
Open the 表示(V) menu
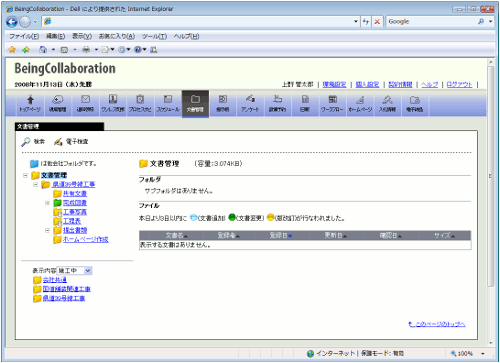[x=82, y=36]
